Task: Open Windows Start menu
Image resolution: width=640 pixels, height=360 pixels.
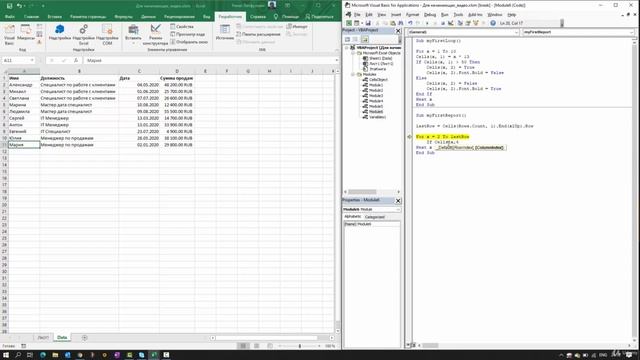Action: (x=6, y=355)
